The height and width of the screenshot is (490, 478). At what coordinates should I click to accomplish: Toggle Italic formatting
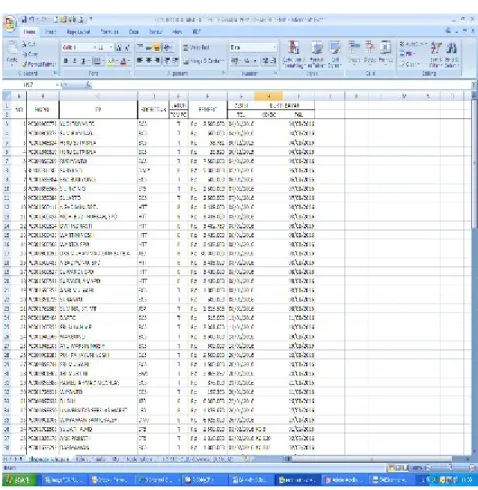coord(75,61)
